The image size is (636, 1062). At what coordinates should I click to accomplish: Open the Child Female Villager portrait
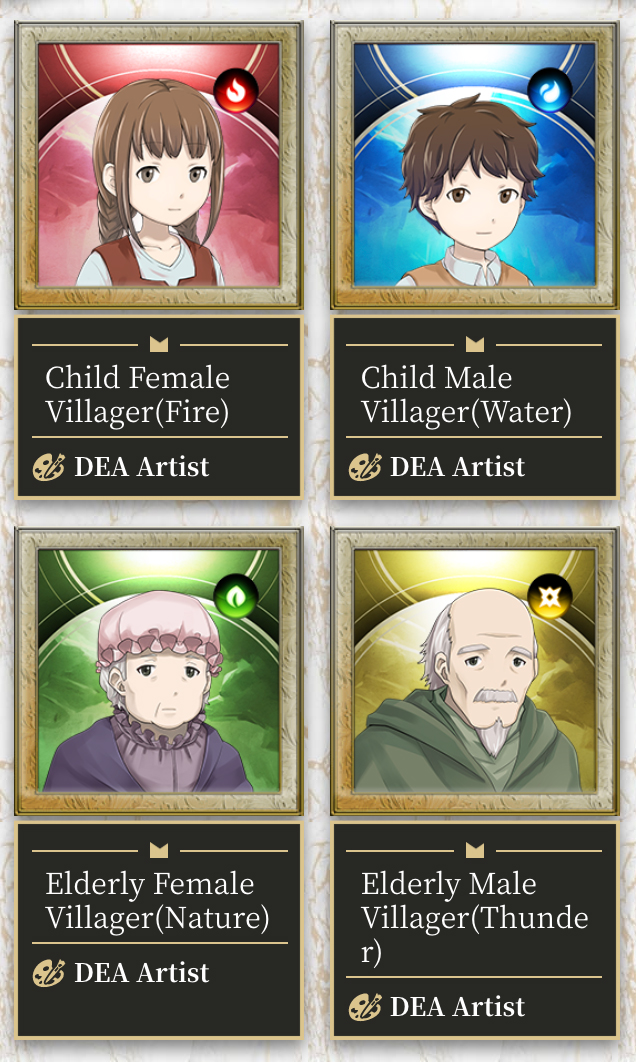(x=159, y=165)
